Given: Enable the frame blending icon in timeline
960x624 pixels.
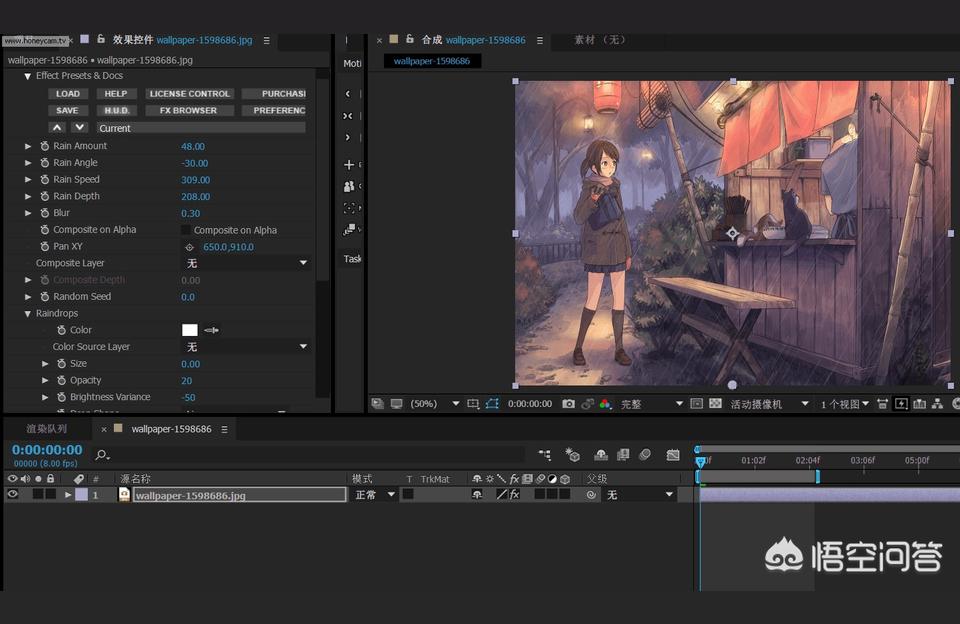Looking at the screenshot, I should point(623,454).
